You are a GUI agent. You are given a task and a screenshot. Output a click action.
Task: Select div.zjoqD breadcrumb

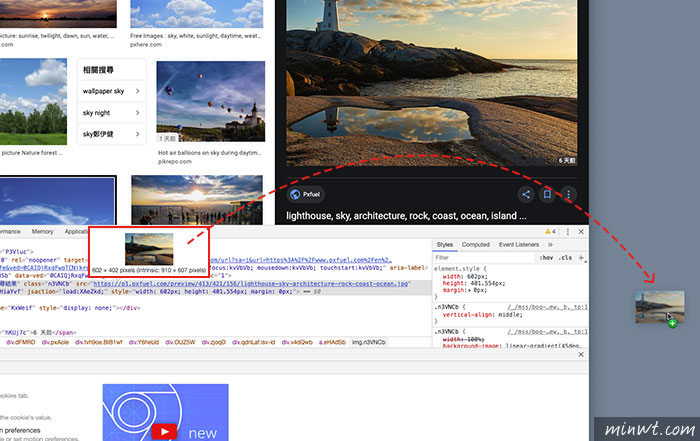click(x=214, y=342)
